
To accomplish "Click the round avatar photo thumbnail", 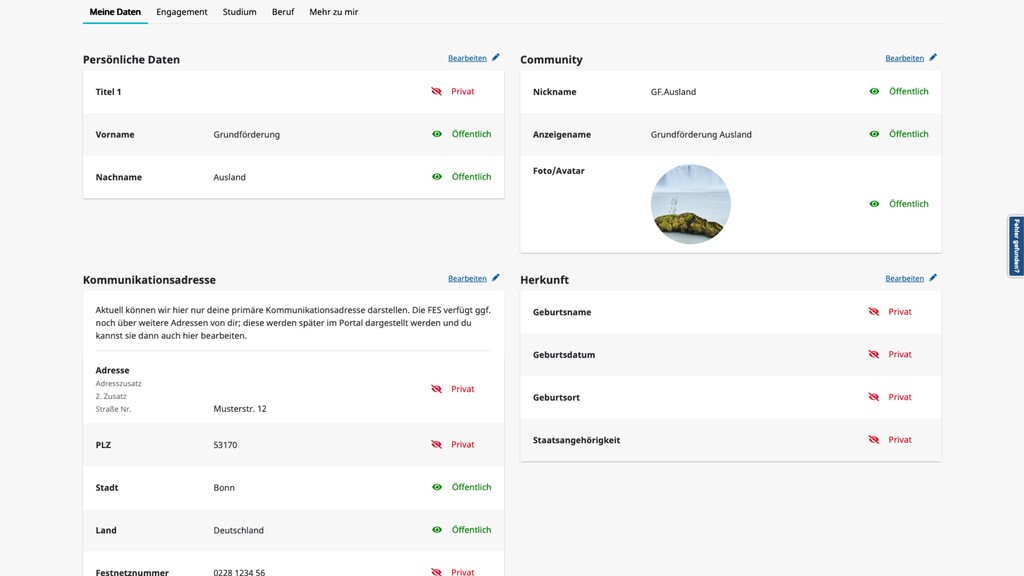I will tap(690, 204).
